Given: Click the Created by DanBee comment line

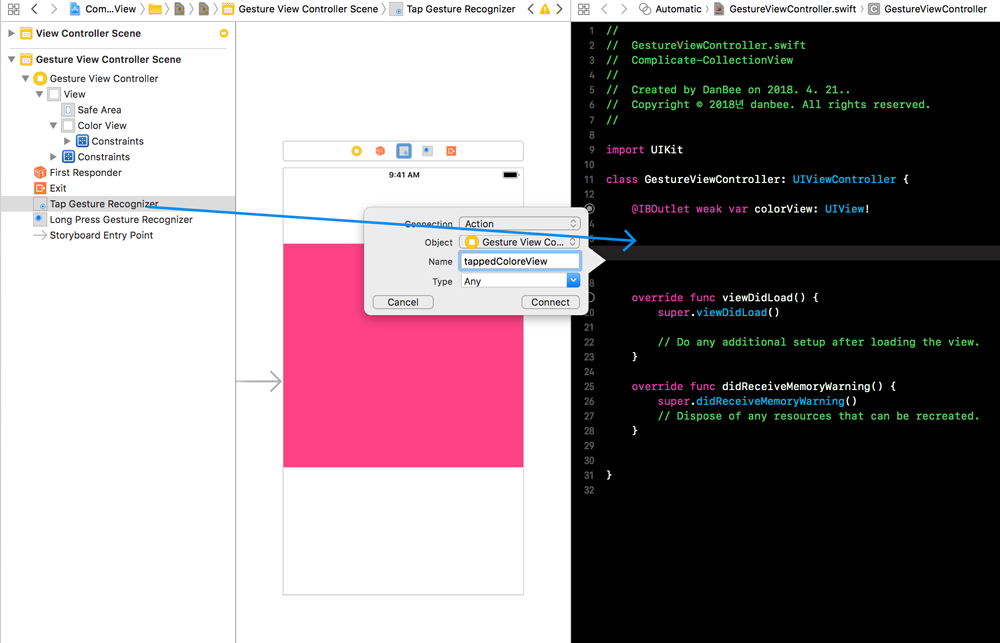Looking at the screenshot, I should coord(728,90).
